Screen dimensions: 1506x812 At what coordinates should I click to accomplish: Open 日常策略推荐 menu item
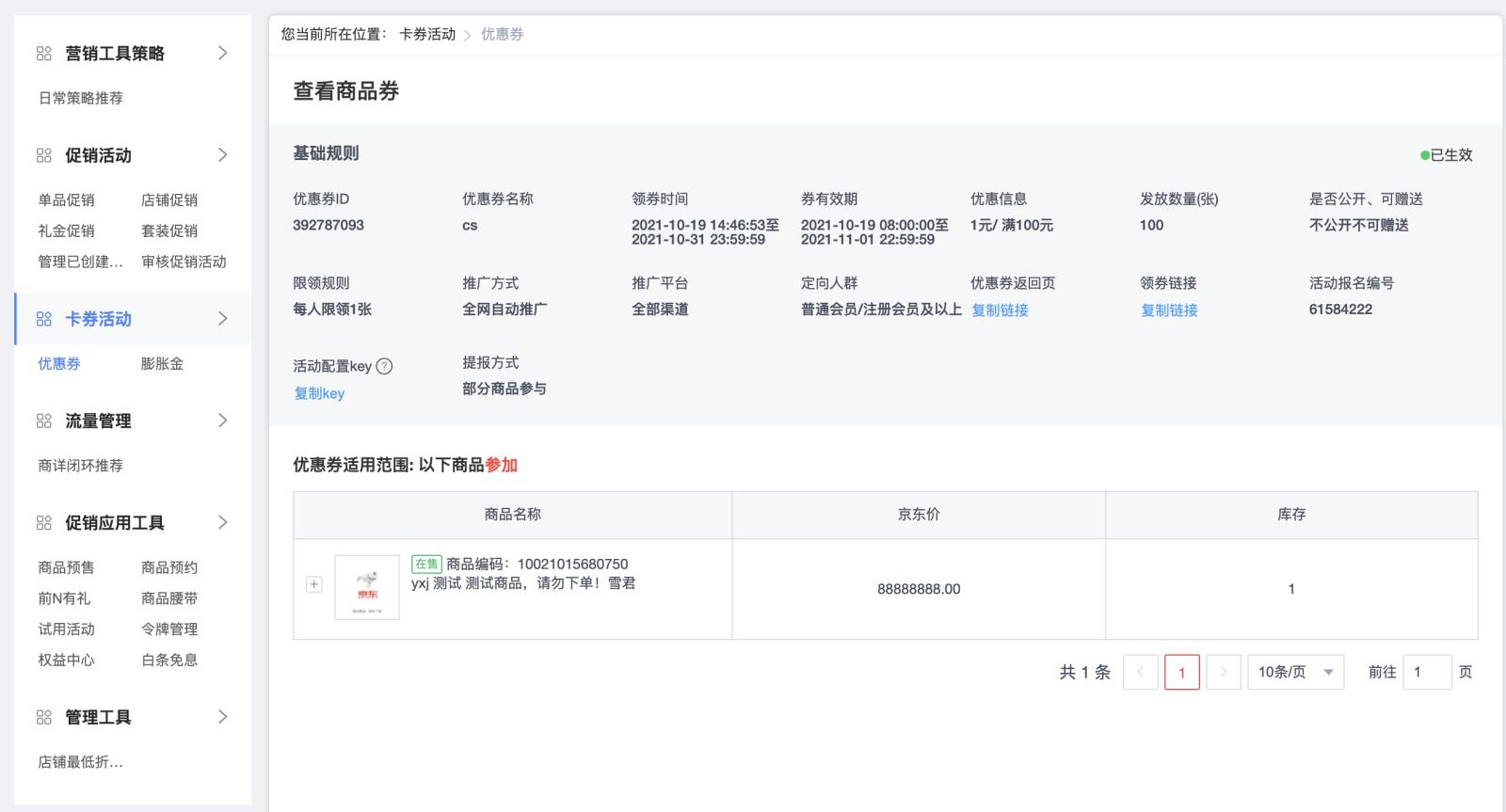click(81, 98)
